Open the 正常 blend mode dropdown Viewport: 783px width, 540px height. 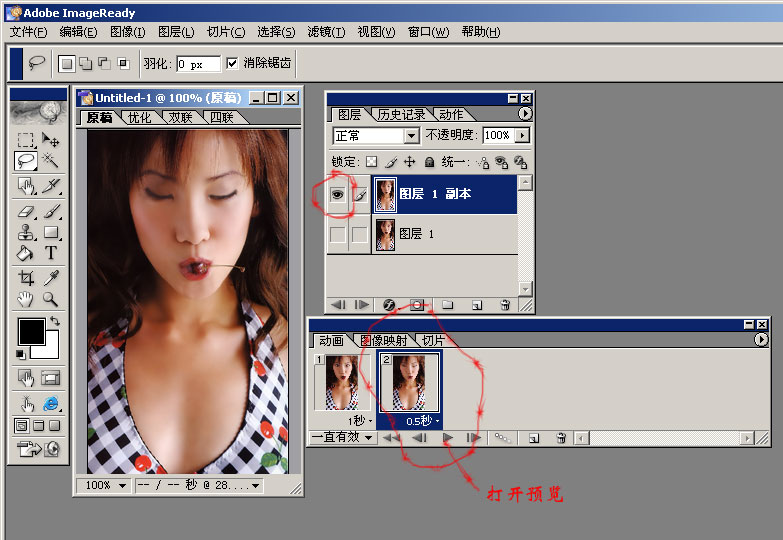pos(410,136)
